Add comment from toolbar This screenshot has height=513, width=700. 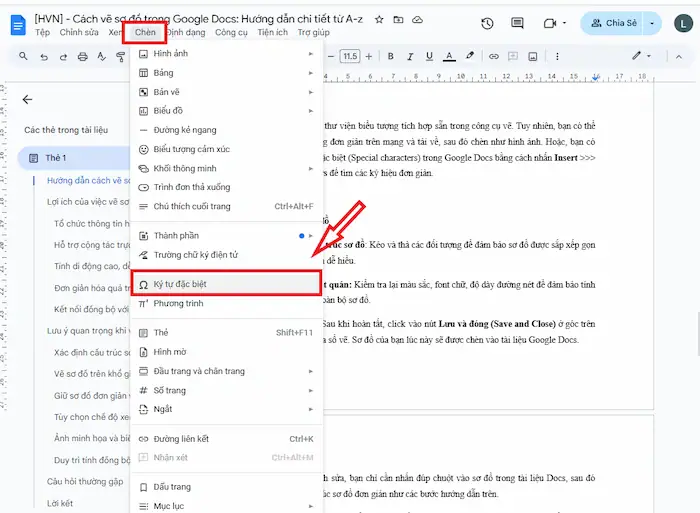(513, 56)
